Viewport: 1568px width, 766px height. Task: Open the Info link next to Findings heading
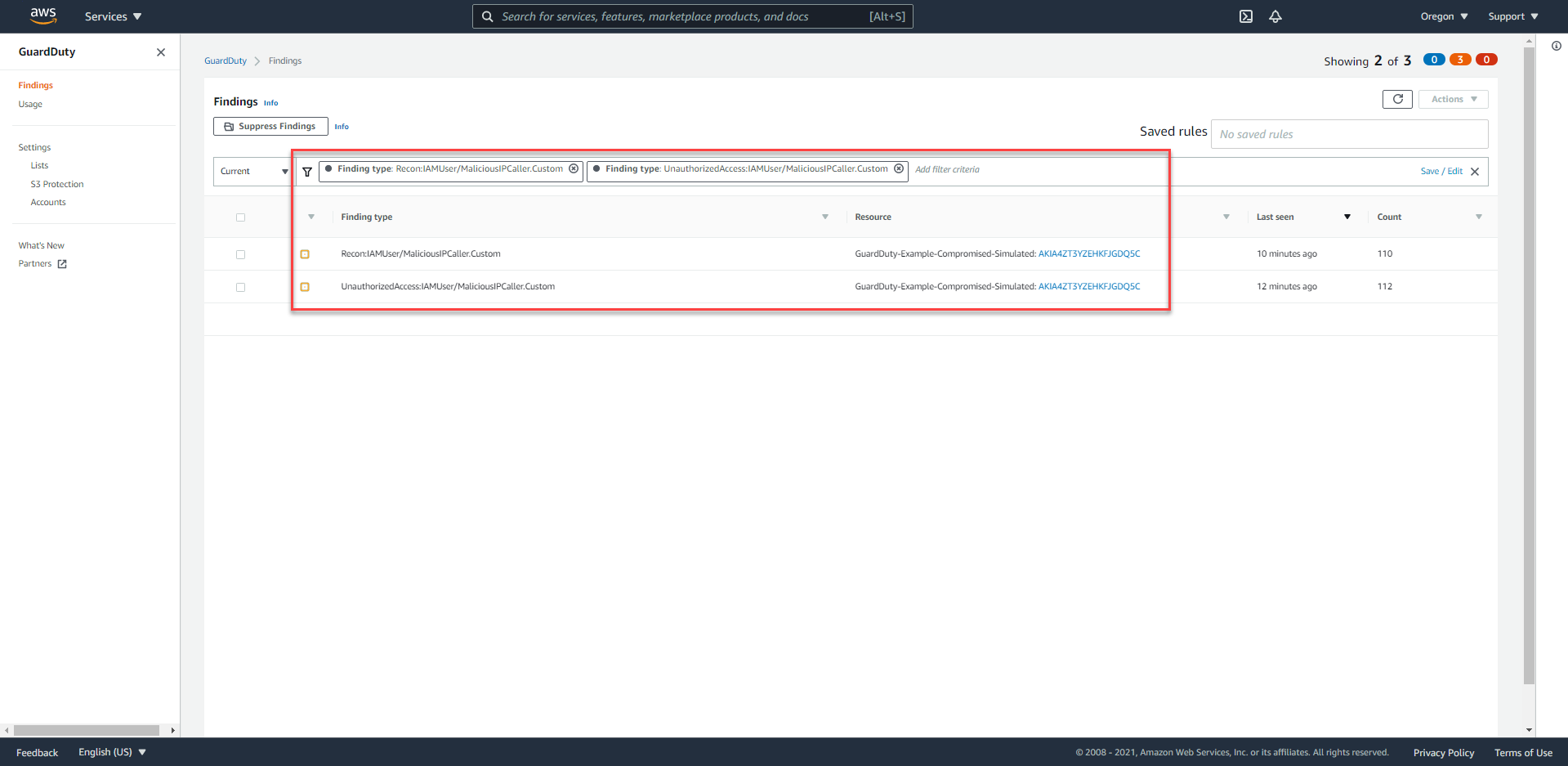270,103
